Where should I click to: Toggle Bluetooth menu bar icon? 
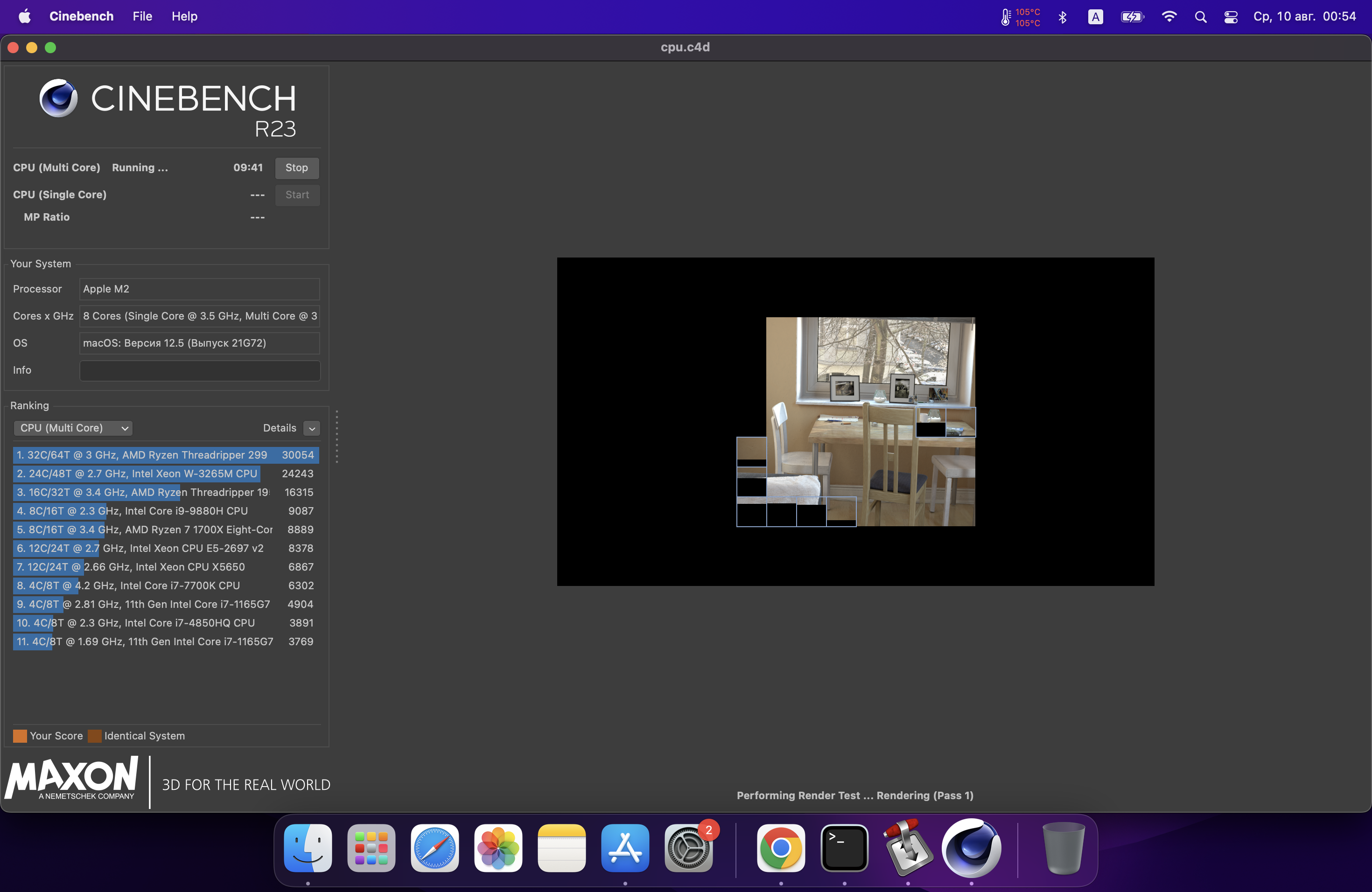[1063, 17]
